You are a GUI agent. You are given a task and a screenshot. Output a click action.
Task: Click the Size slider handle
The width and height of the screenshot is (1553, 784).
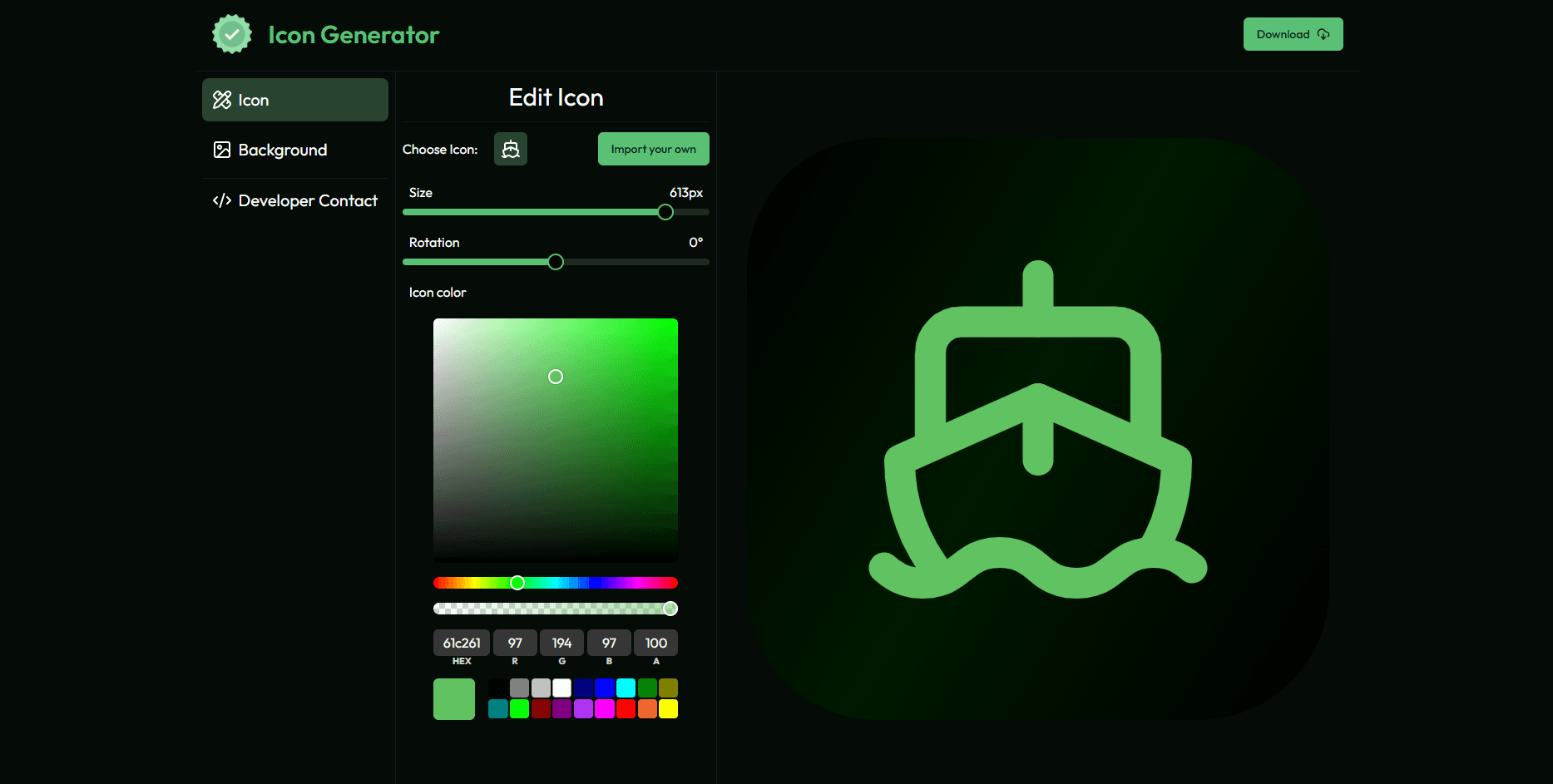[665, 212]
